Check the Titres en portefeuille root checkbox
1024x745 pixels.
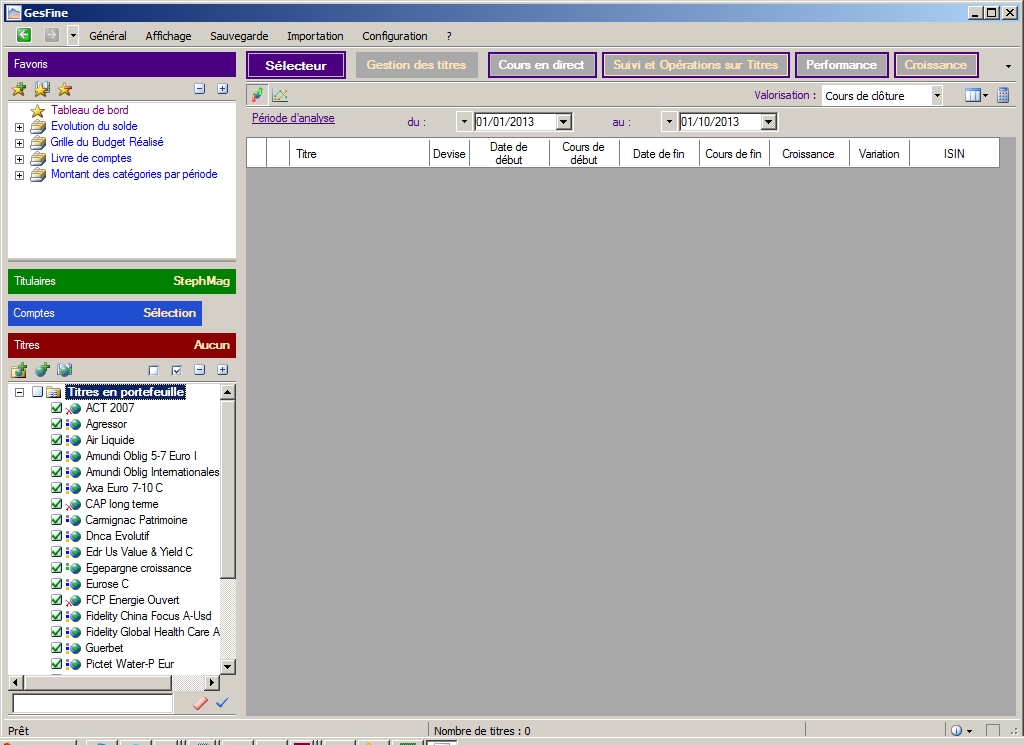point(38,392)
